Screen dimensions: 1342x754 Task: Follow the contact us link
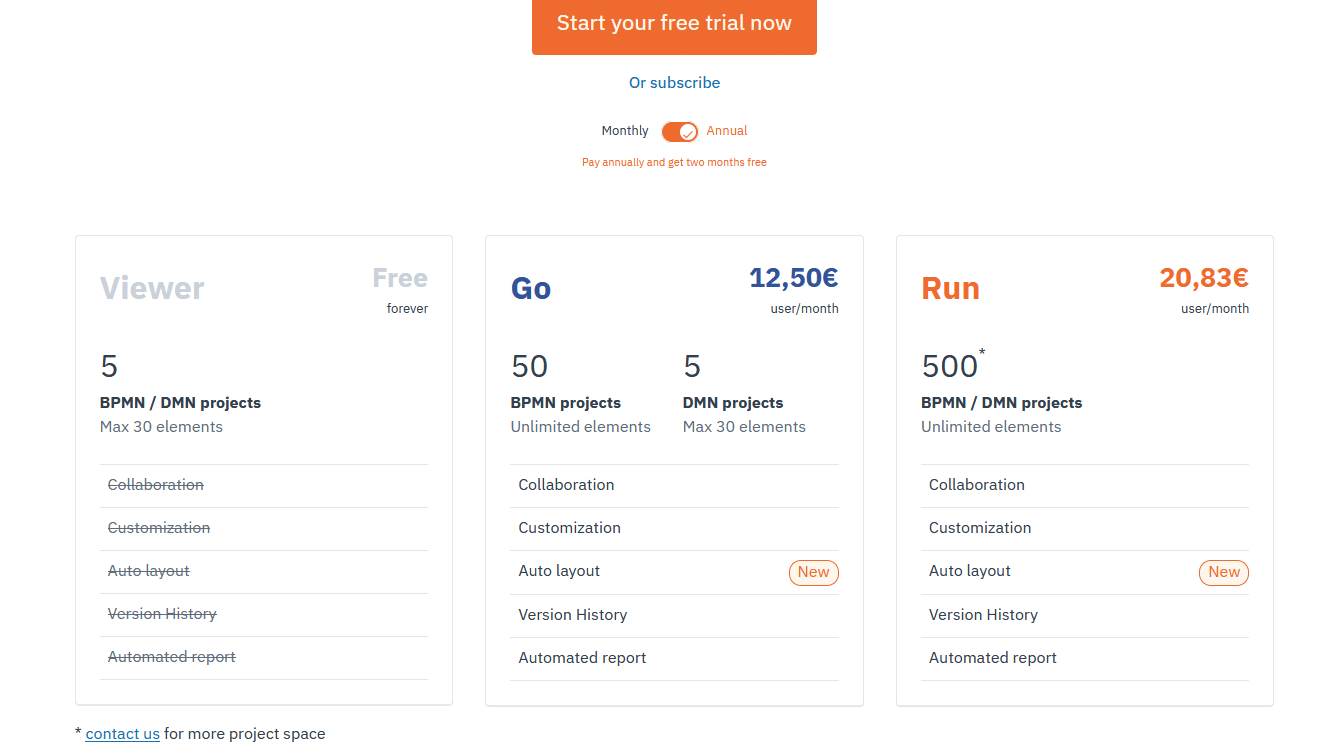point(123,734)
